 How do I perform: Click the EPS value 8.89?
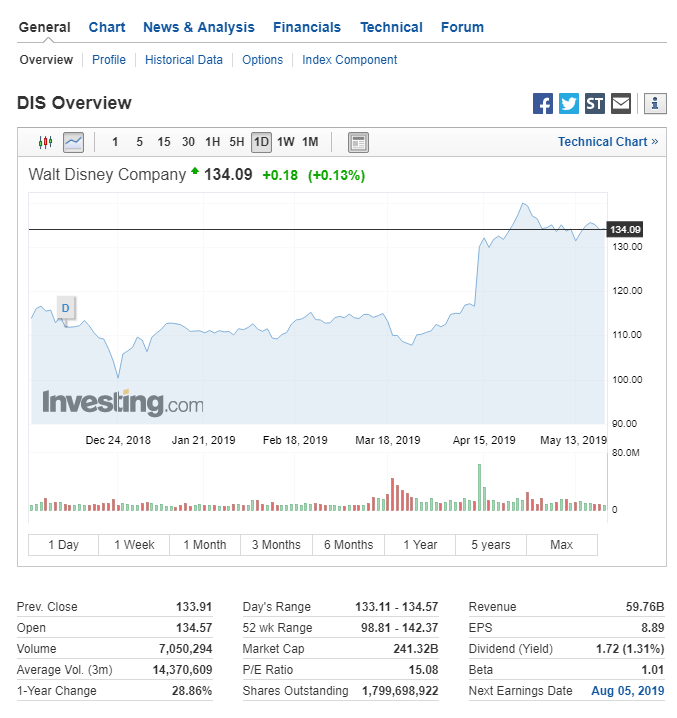click(653, 628)
